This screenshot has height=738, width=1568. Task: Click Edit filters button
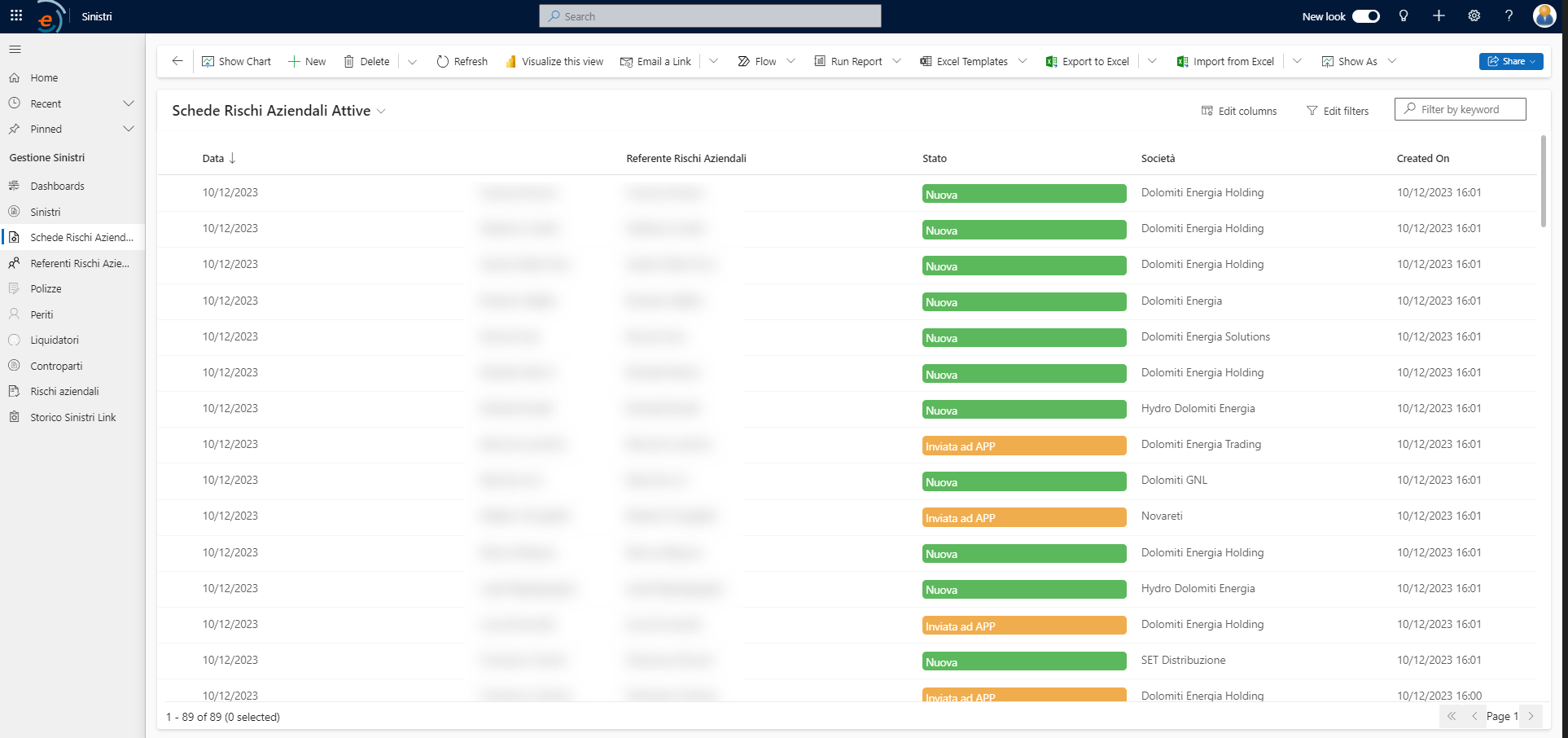pyautogui.click(x=1338, y=111)
